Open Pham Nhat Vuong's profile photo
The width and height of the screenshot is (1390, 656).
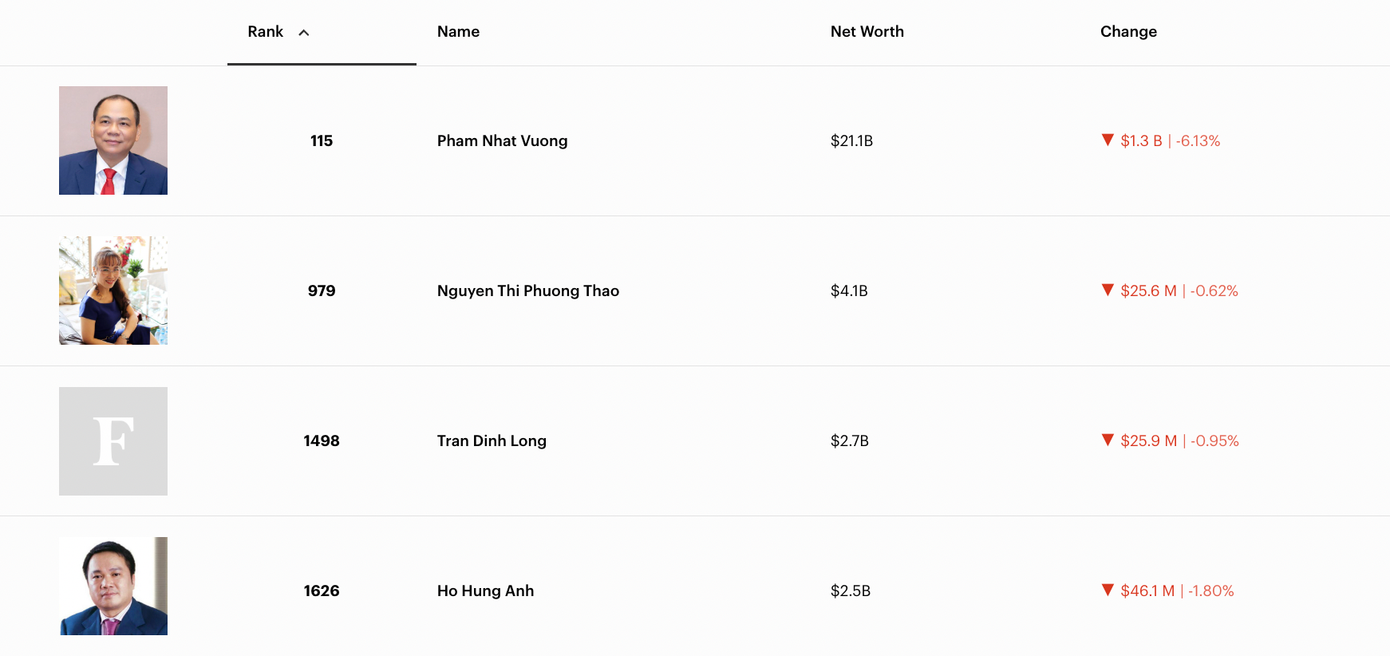[x=113, y=140]
